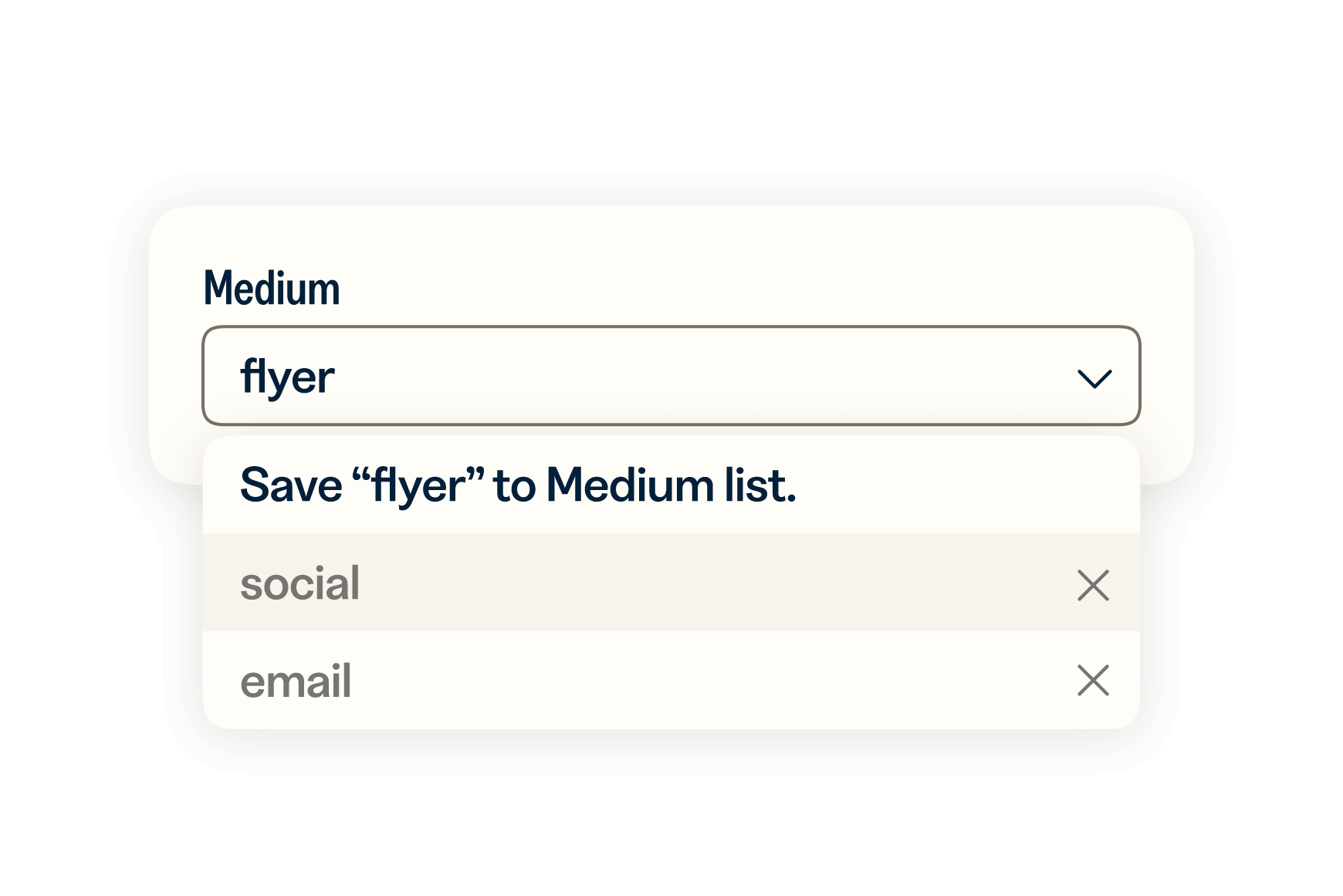Screen dimensions: 1343x896
Task: Remove the social option with its X icon
Action: click(1093, 585)
